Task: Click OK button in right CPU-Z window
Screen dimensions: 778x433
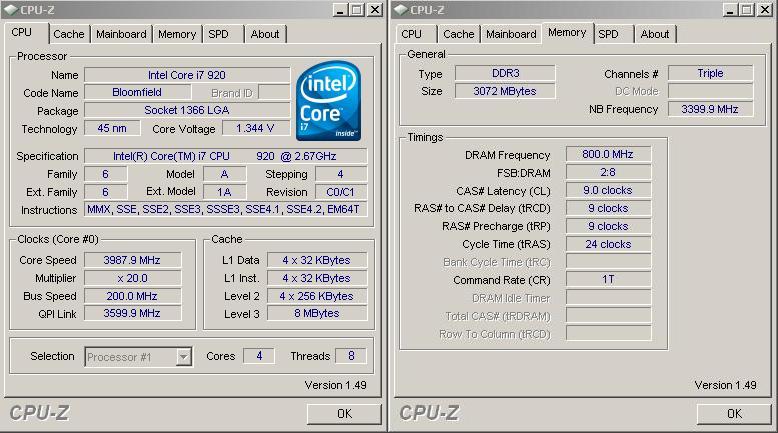Action: point(734,414)
